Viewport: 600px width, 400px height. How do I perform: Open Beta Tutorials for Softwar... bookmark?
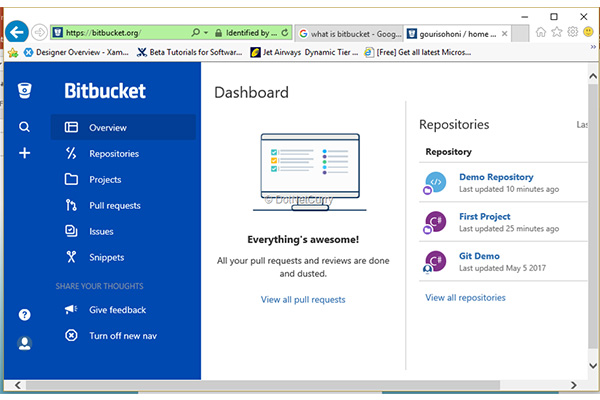[190, 52]
